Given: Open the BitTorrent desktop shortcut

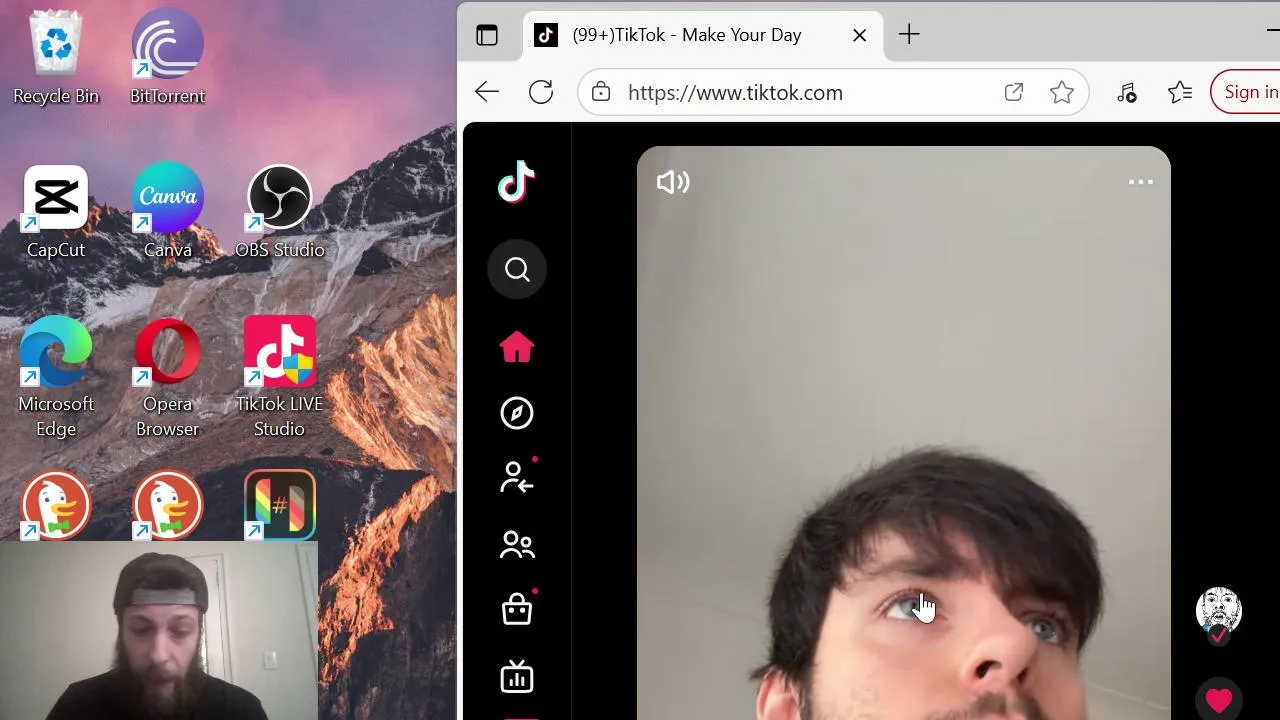Looking at the screenshot, I should 167,57.
